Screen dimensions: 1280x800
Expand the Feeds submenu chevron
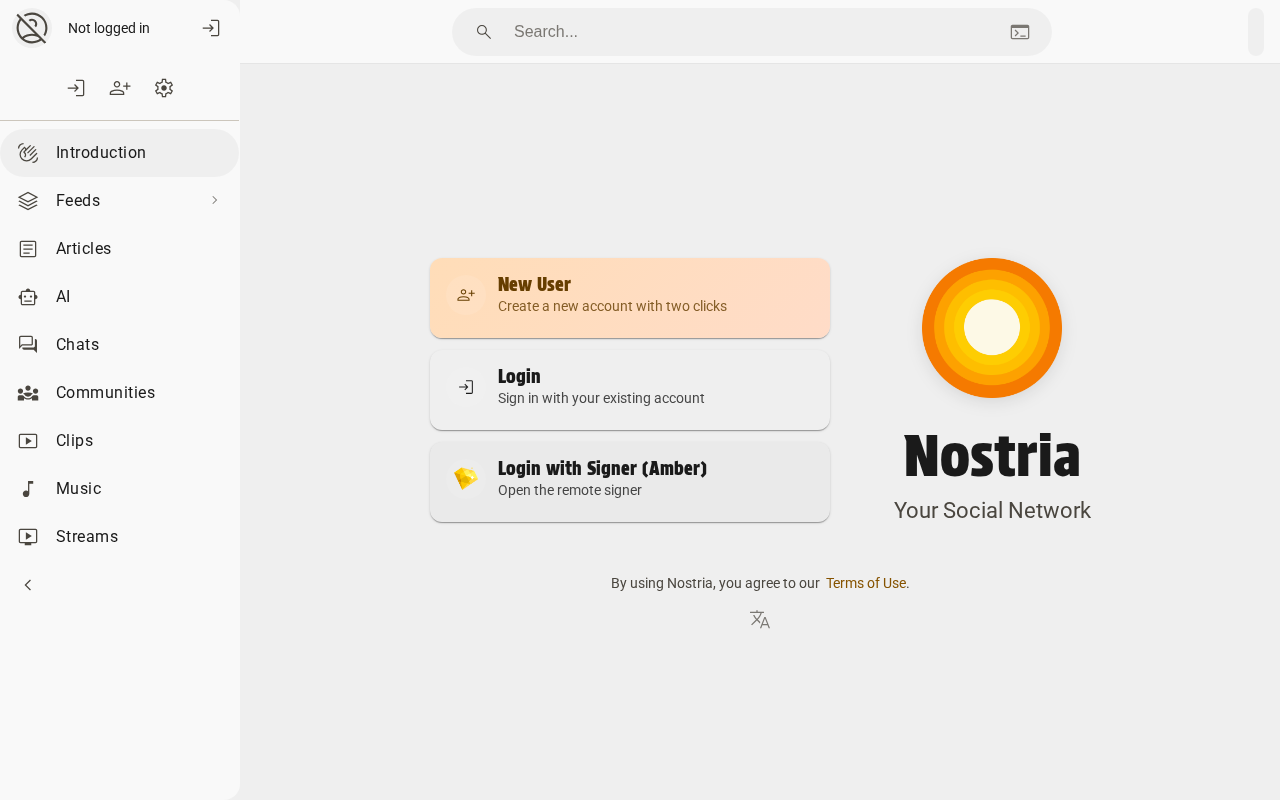pos(214,200)
